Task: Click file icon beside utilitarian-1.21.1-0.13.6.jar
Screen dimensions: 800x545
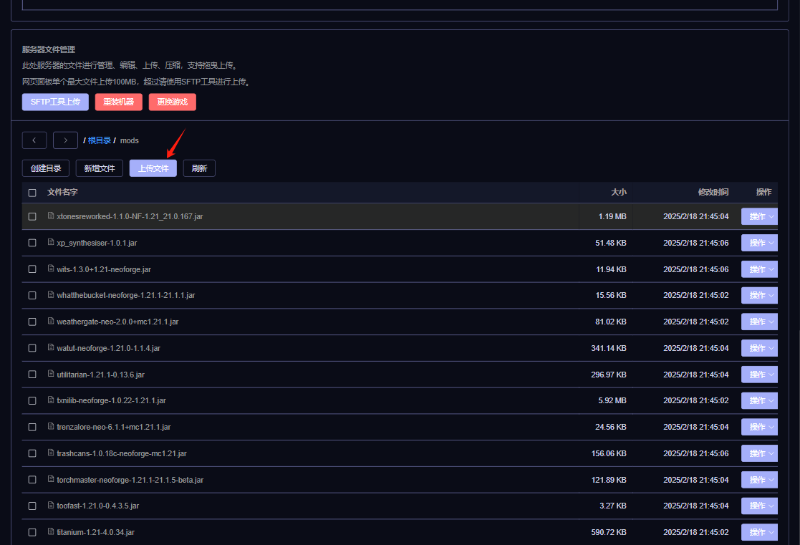Action: 51,374
